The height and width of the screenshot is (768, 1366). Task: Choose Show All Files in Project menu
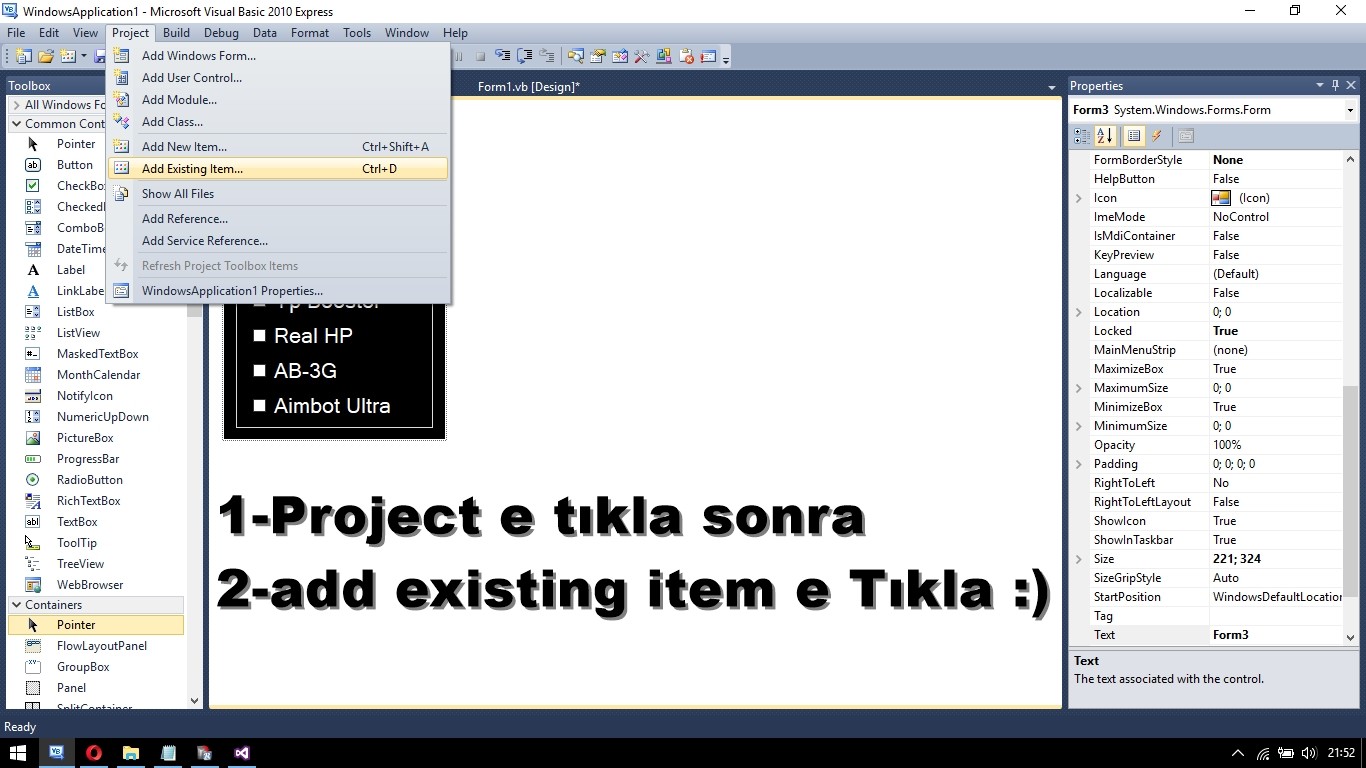tap(279, 194)
